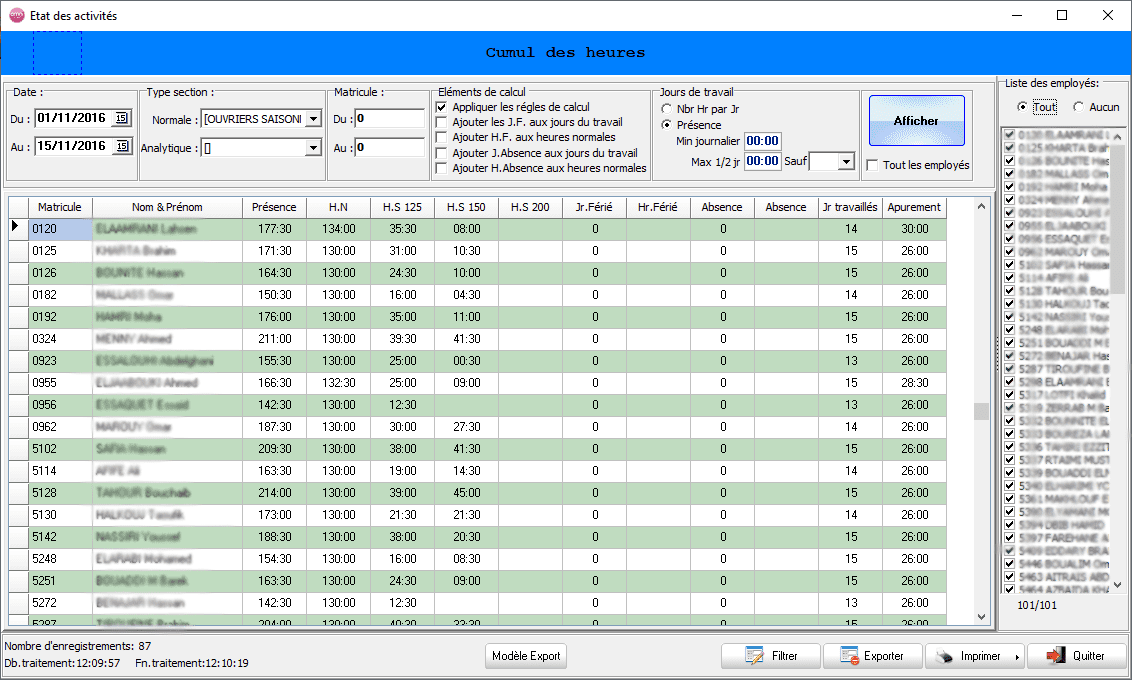
Task: Uncheck employee 0120 in the employee list
Action: (1010, 135)
